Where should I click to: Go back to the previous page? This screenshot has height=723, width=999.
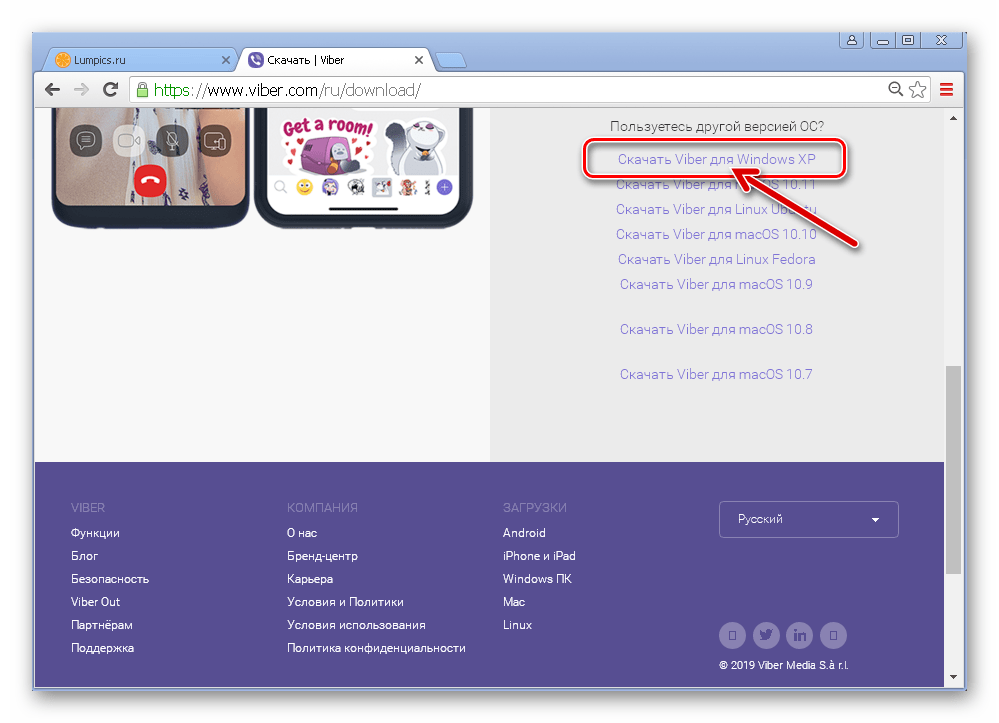point(52,90)
